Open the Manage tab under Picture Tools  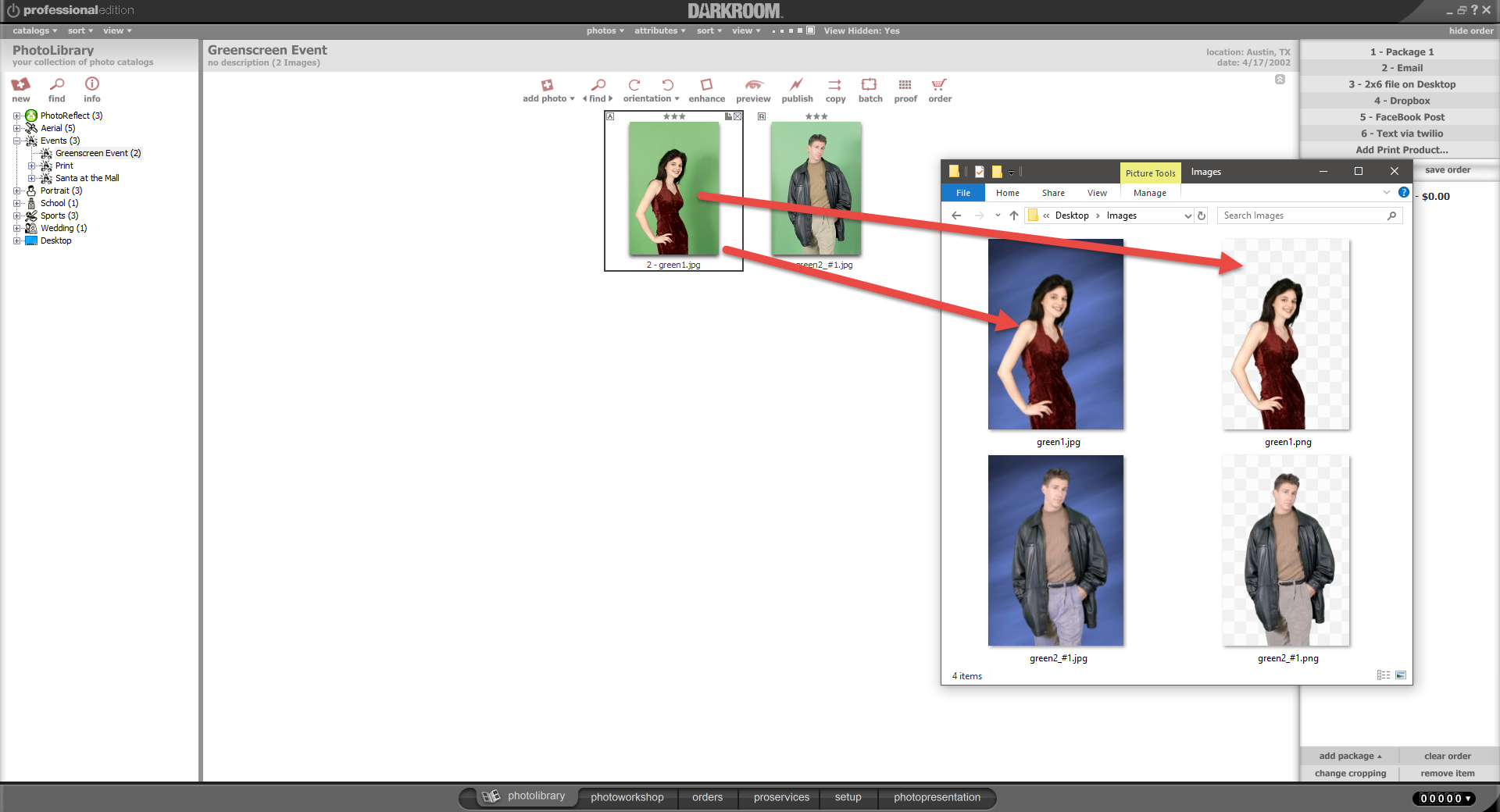pos(1149,193)
